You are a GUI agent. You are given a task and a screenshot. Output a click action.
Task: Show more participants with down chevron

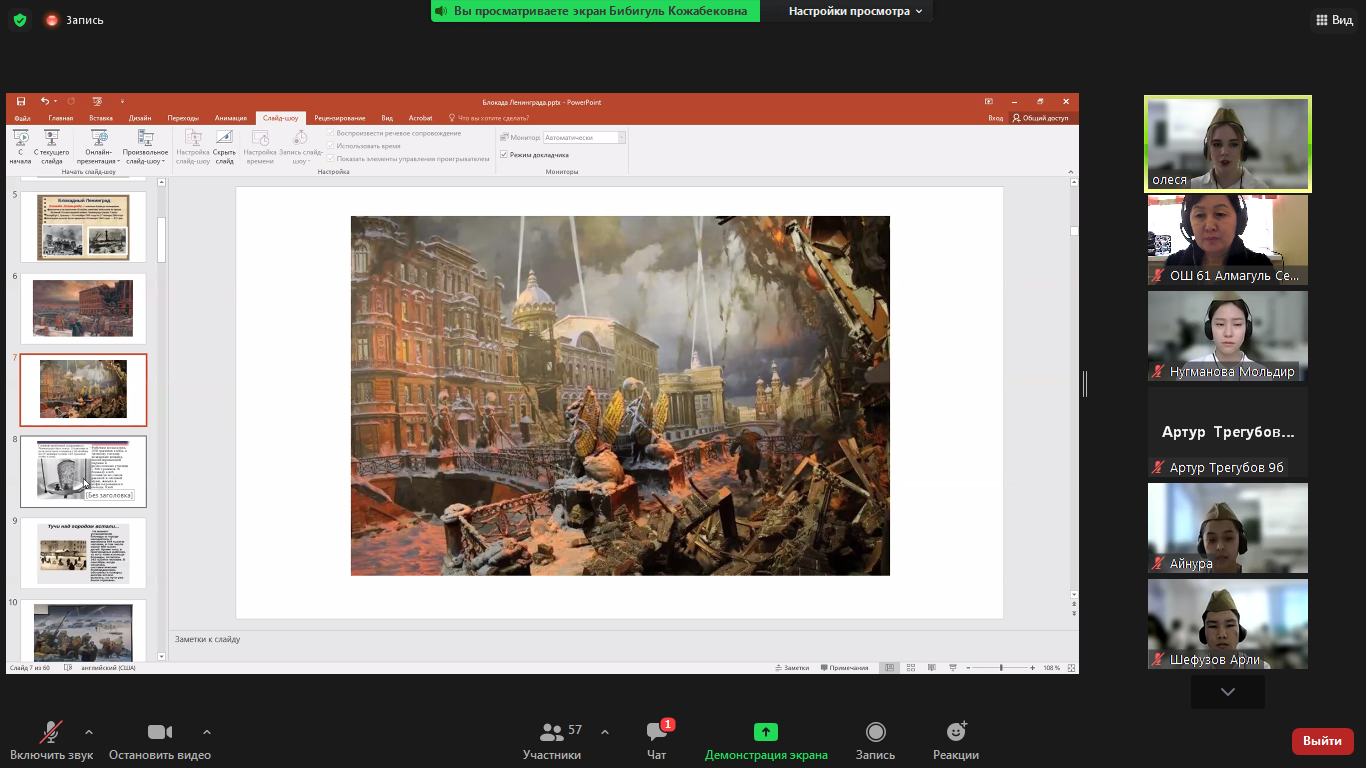point(1227,692)
